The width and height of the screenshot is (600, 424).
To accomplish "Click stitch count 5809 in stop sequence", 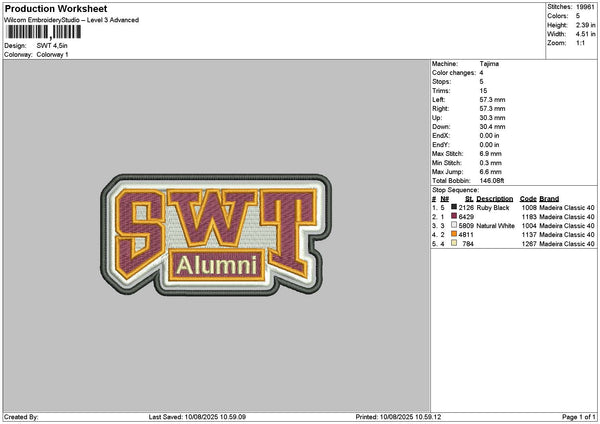I will (466, 226).
